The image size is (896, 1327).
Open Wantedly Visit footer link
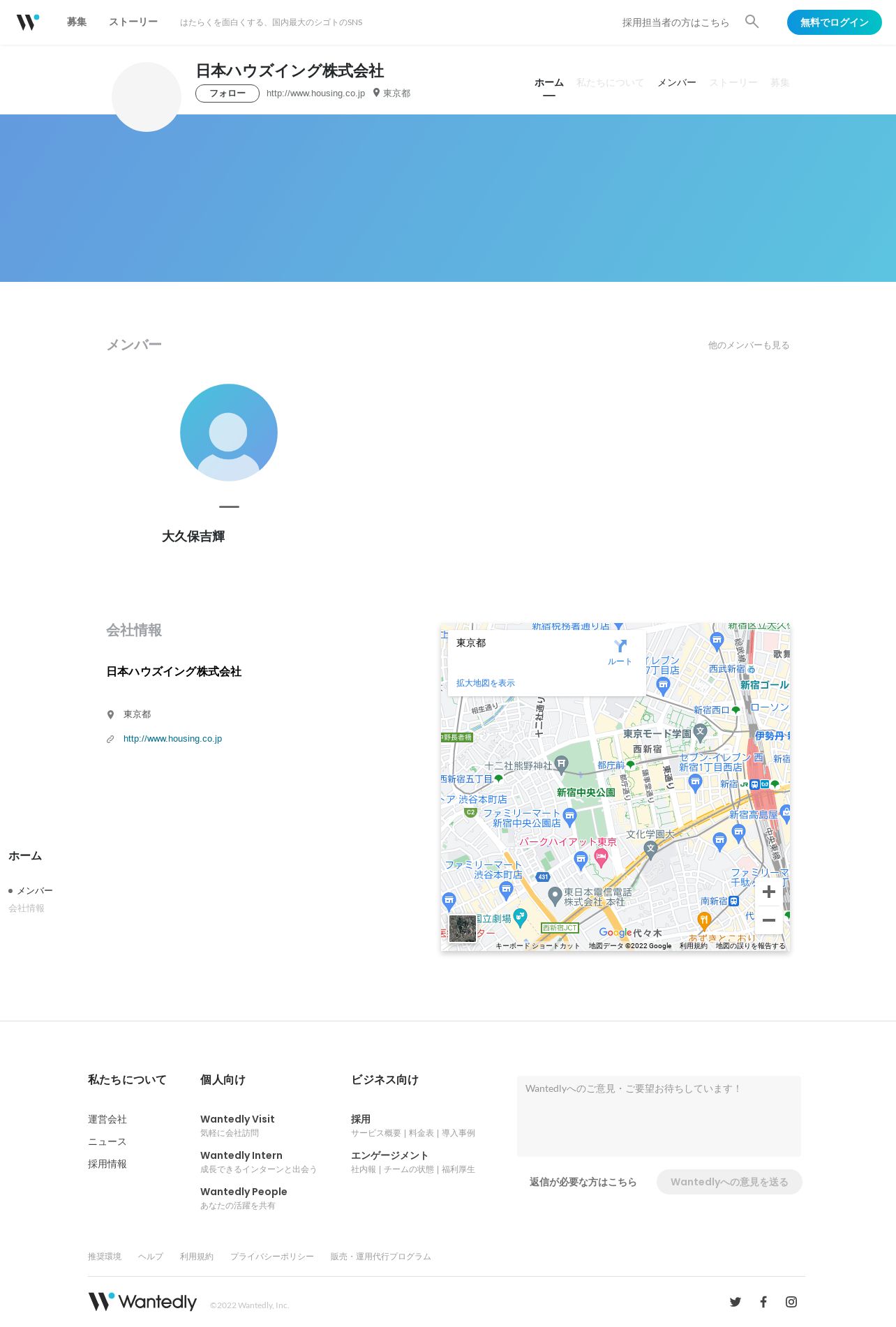237,1119
